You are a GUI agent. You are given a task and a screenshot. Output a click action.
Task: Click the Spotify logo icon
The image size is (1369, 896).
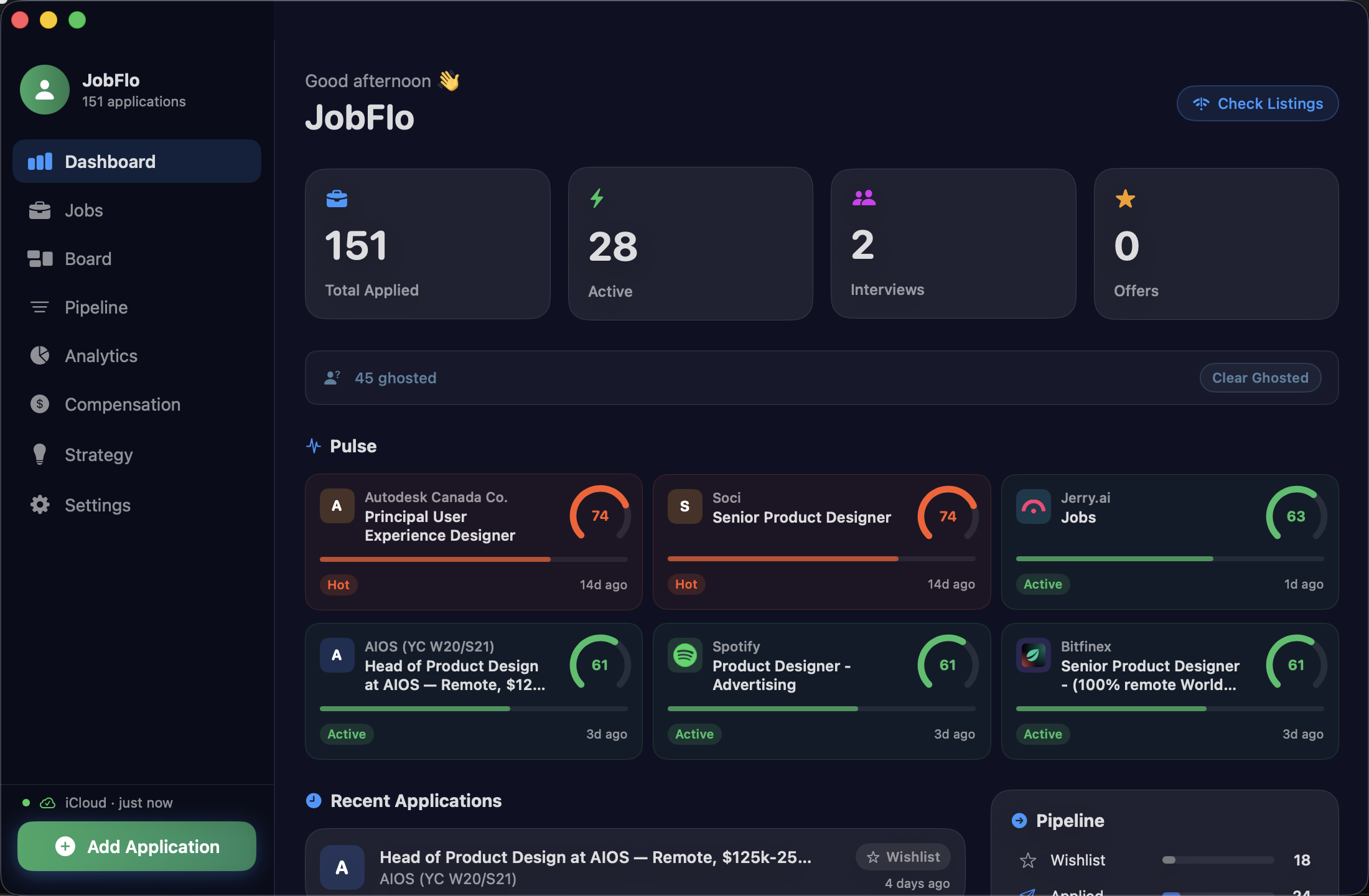[x=685, y=655]
